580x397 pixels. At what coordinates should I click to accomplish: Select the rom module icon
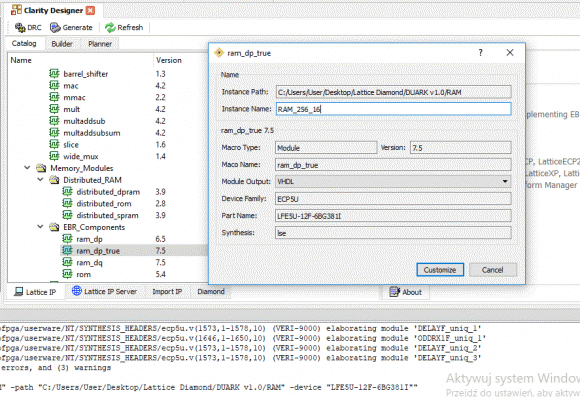[67, 274]
